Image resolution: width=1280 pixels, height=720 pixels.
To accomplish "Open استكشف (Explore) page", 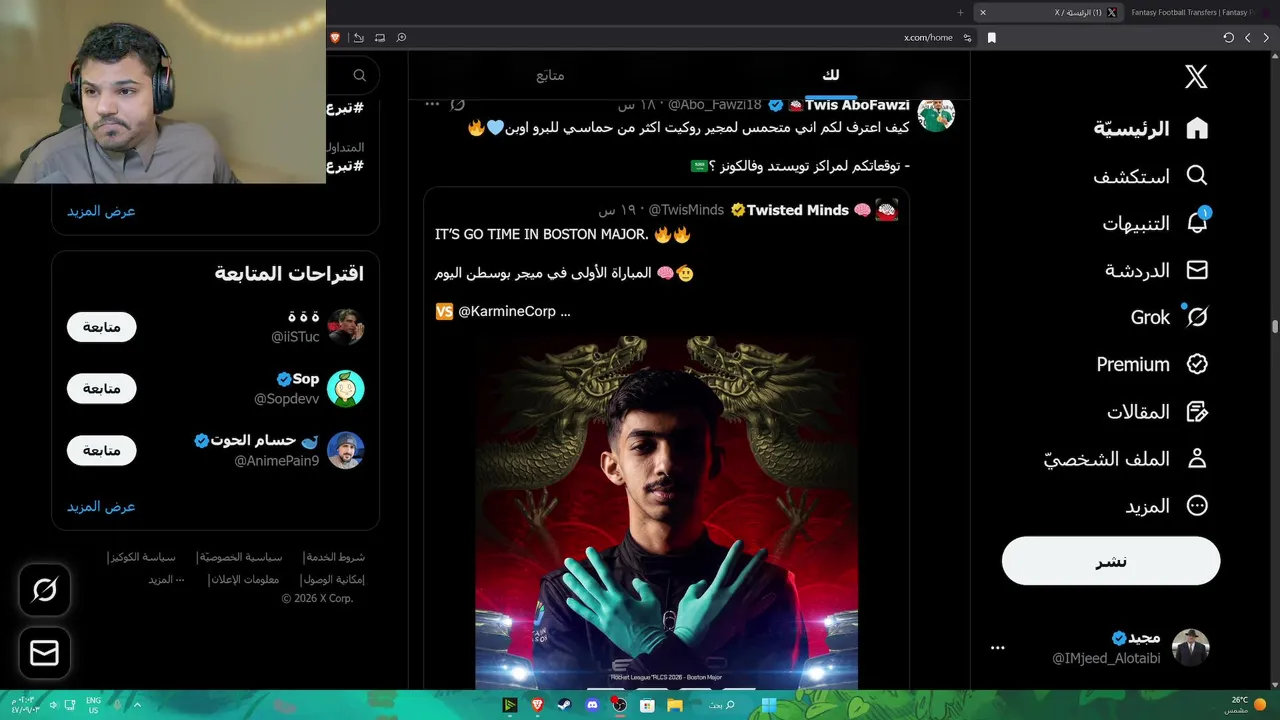I will click(1151, 176).
